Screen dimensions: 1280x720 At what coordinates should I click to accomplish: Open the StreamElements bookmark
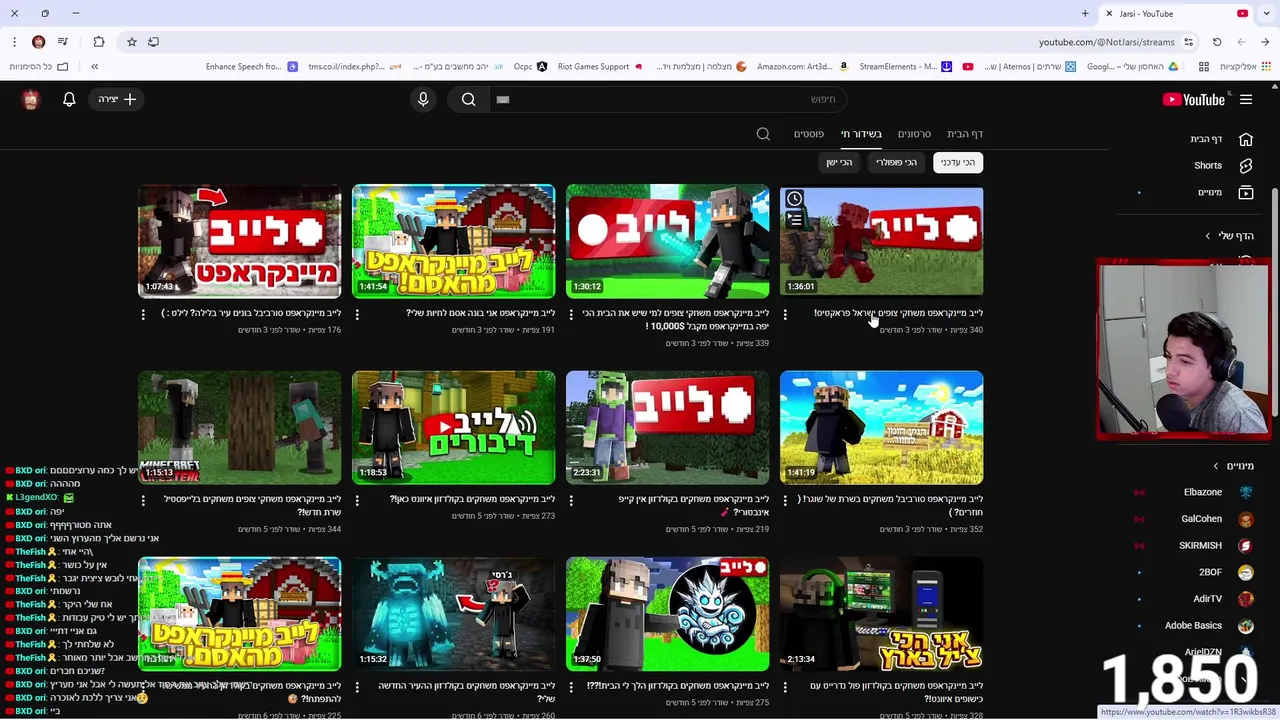905,67
